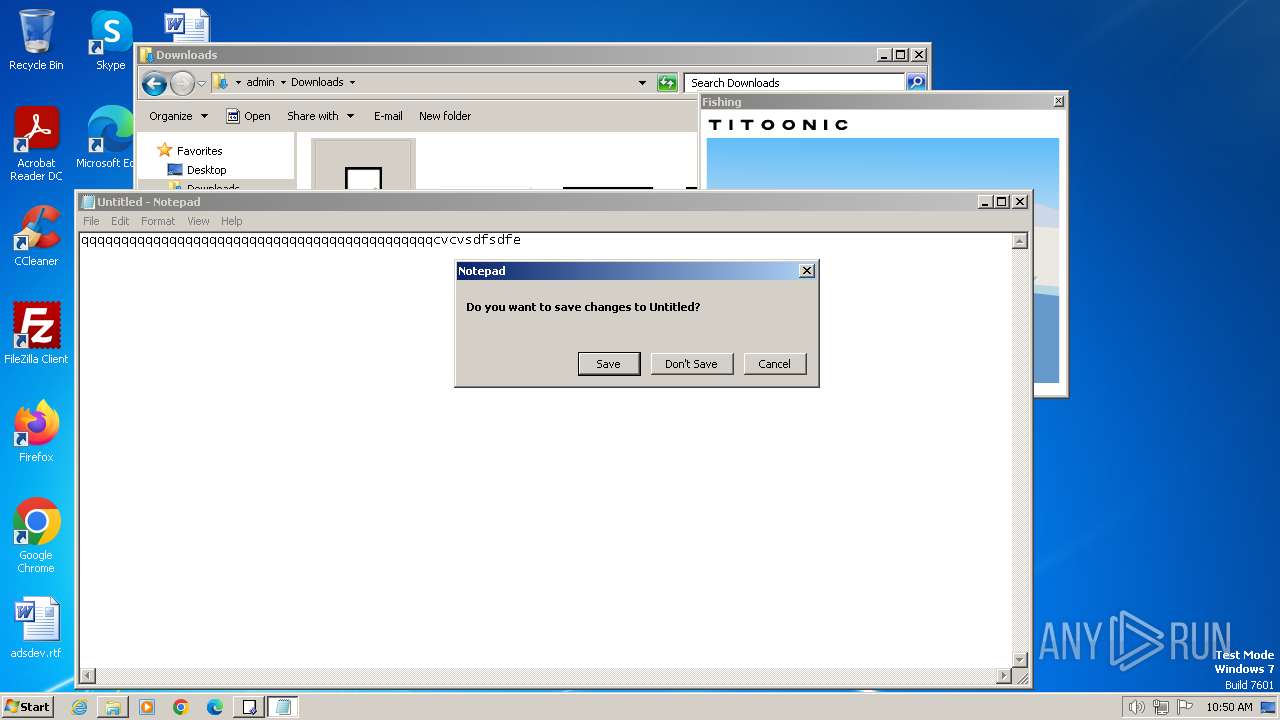The height and width of the screenshot is (720, 1280).
Task: Open the FileZilla Client desktop icon
Action: click(36, 333)
